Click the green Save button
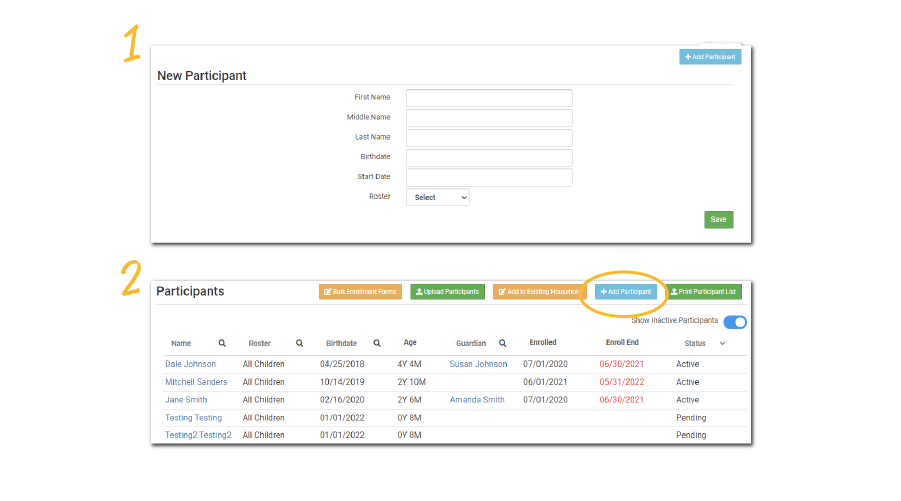Image resolution: width=901 pixels, height=501 pixels. click(718, 220)
